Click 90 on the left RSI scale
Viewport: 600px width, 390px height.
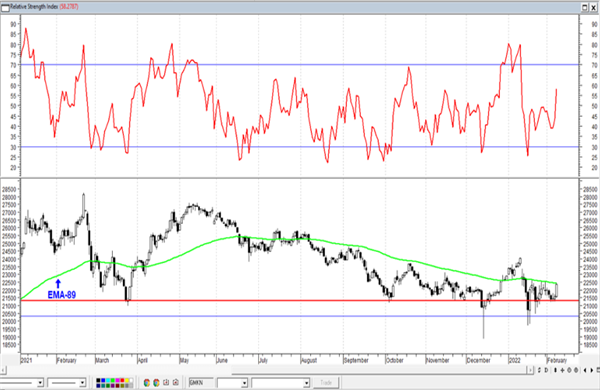point(13,24)
